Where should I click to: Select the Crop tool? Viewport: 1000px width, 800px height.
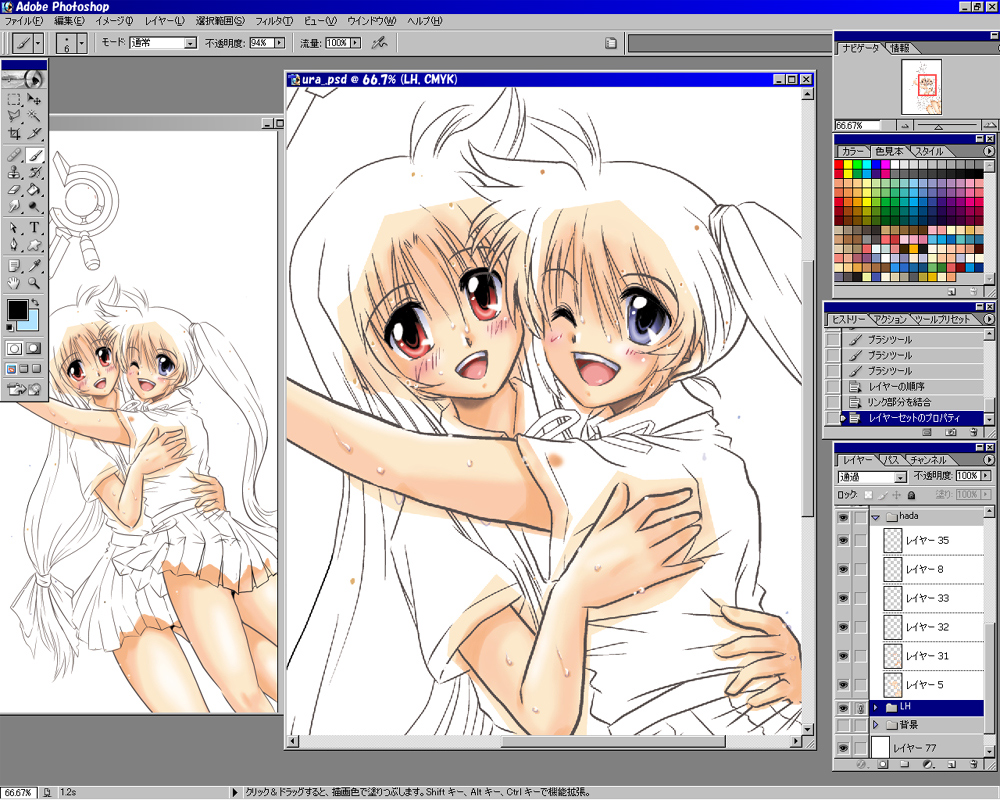tap(14, 133)
